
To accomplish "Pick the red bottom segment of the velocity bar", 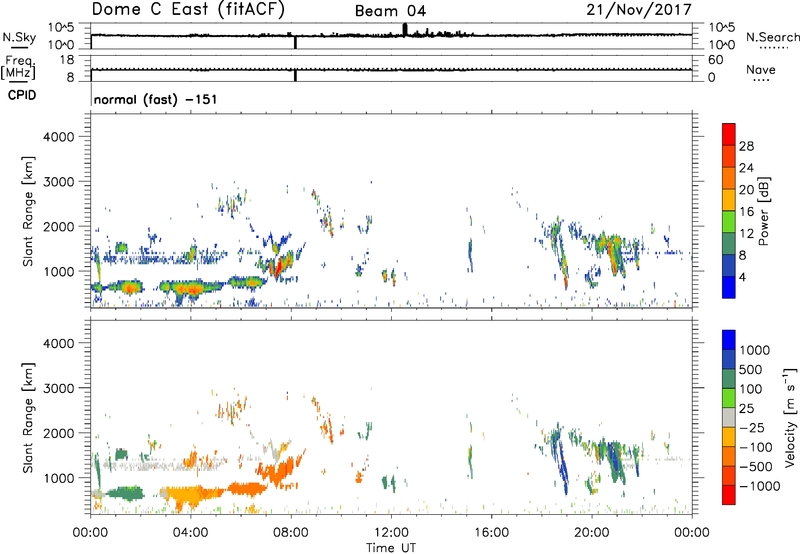I will click(729, 495).
